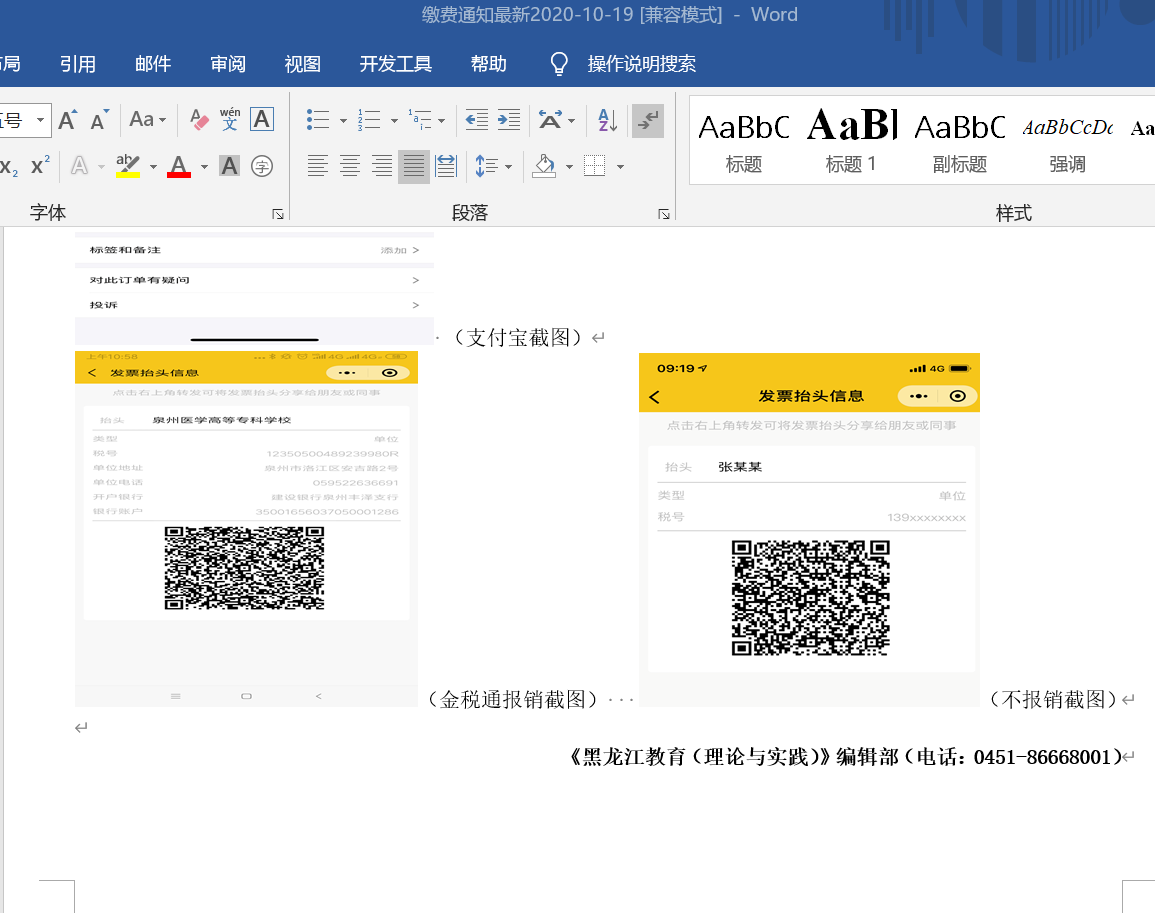Toggle character shading

pos(230,166)
